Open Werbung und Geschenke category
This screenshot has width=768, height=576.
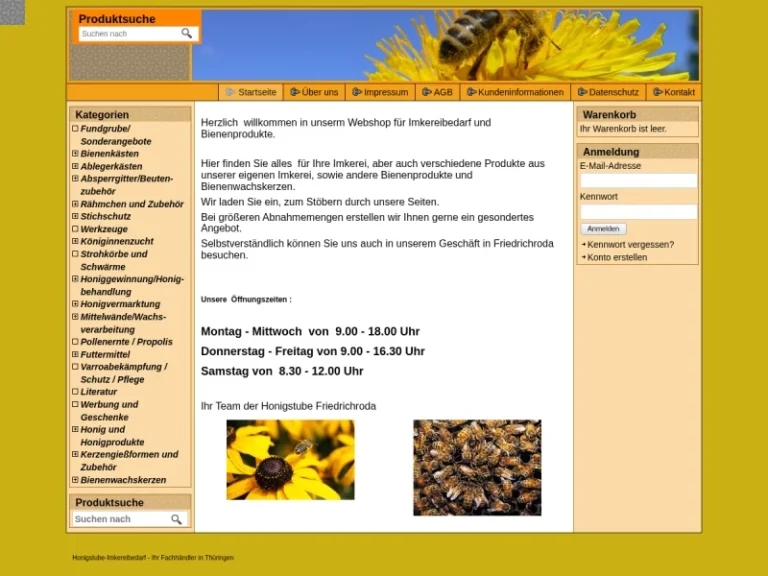pyautogui.click(x=109, y=410)
